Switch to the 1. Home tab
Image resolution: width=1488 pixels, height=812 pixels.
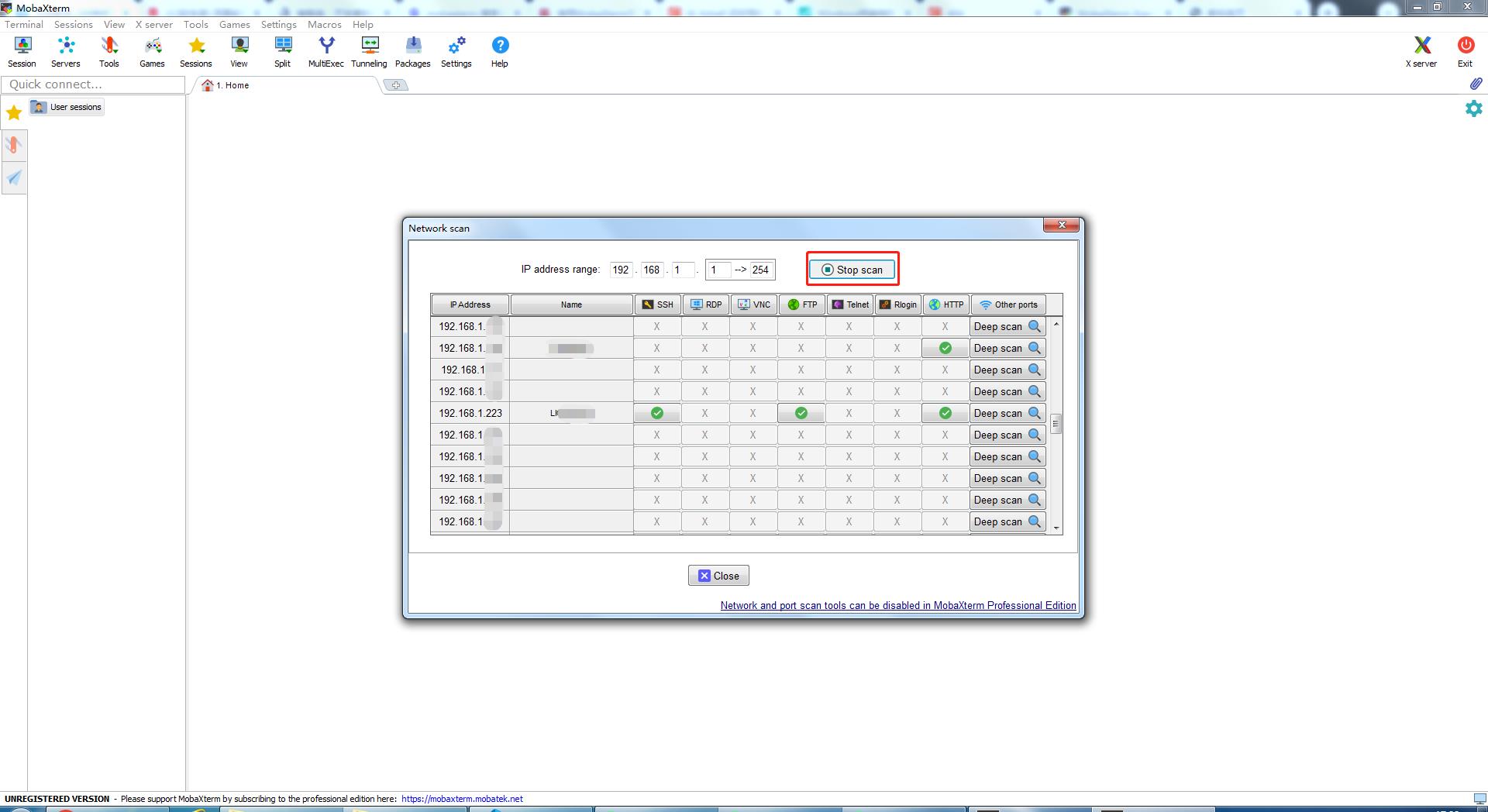click(x=287, y=85)
